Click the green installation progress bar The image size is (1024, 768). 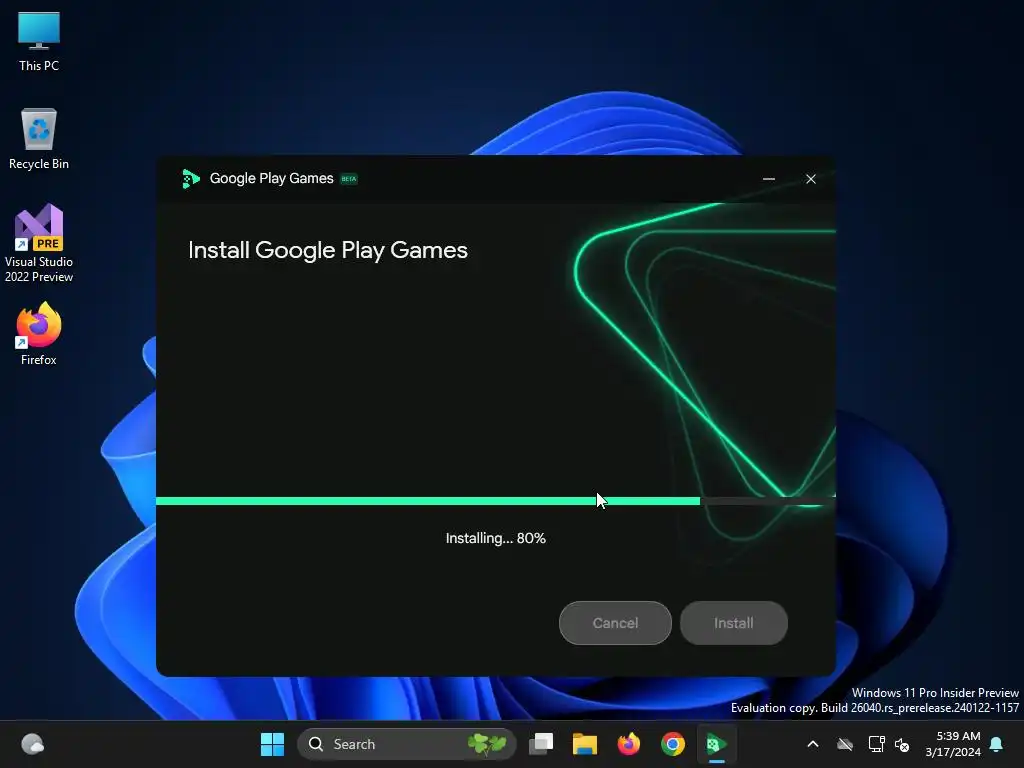click(x=428, y=501)
